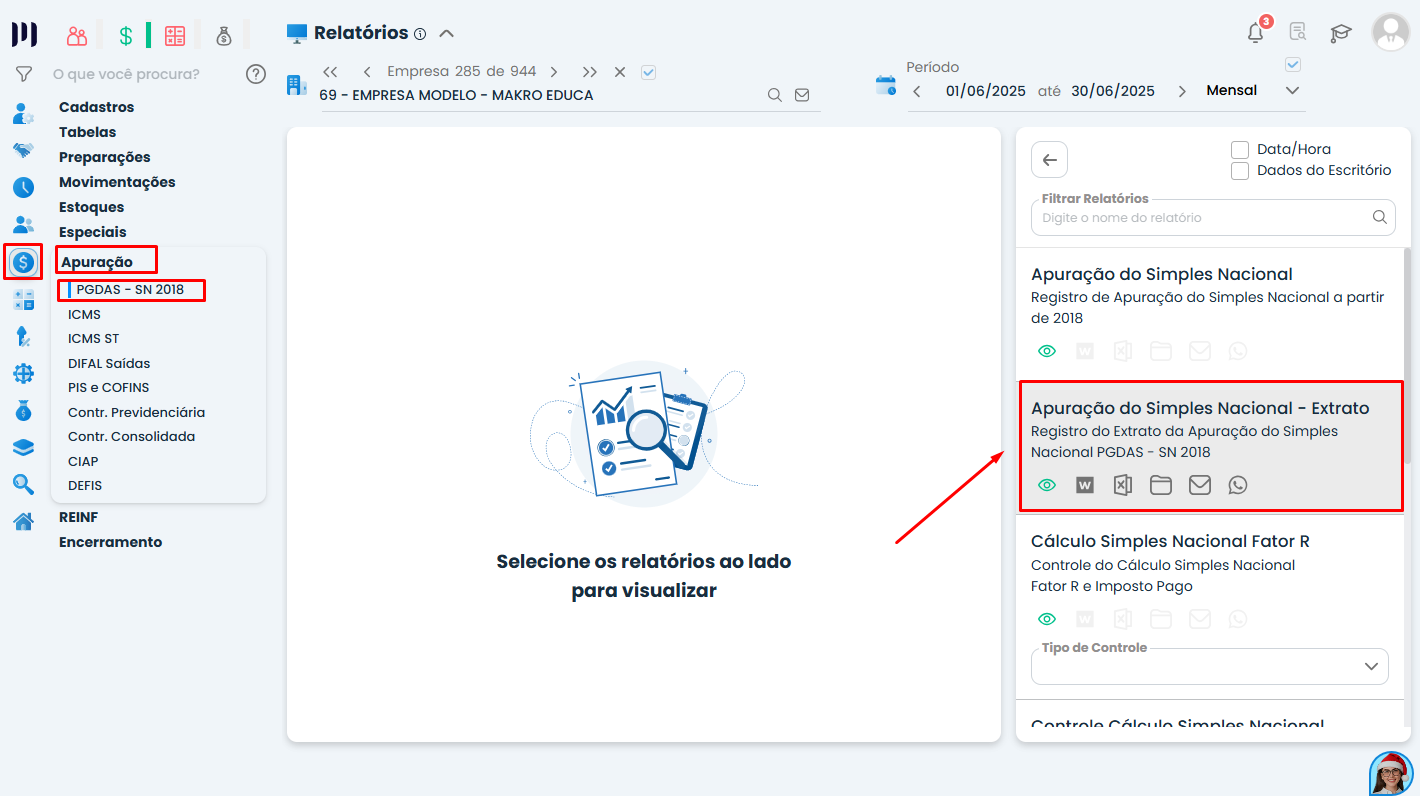Open the PGDAS - SN 2018 menu entry
Image resolution: width=1420 pixels, height=796 pixels.
131,290
